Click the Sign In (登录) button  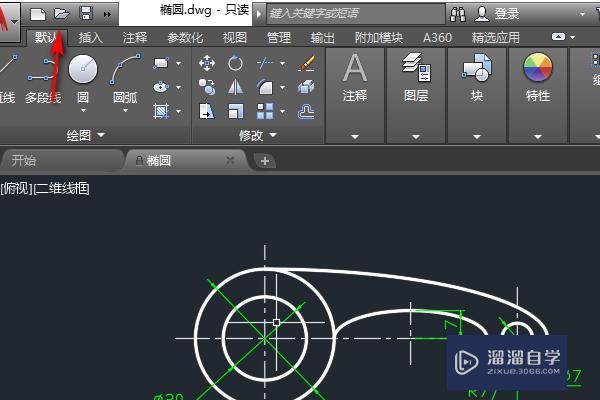[497, 14]
